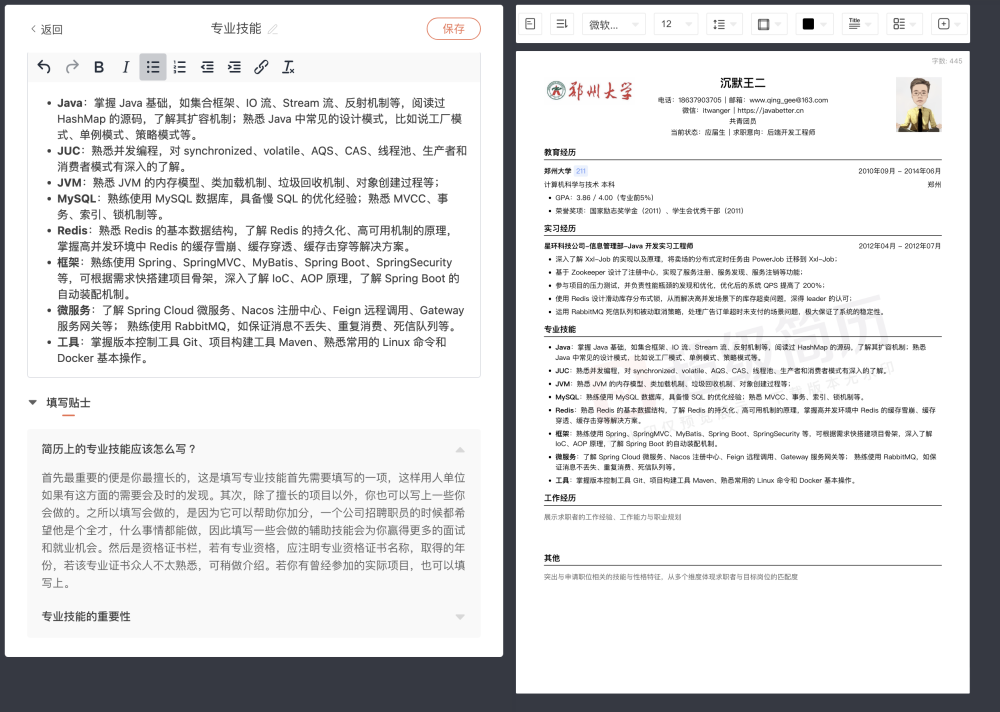Click the pencil icon next to 专业技能 title

click(x=273, y=29)
